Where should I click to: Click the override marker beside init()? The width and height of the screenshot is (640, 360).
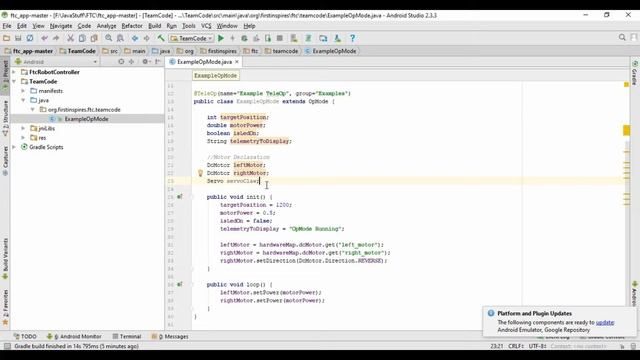coord(180,197)
